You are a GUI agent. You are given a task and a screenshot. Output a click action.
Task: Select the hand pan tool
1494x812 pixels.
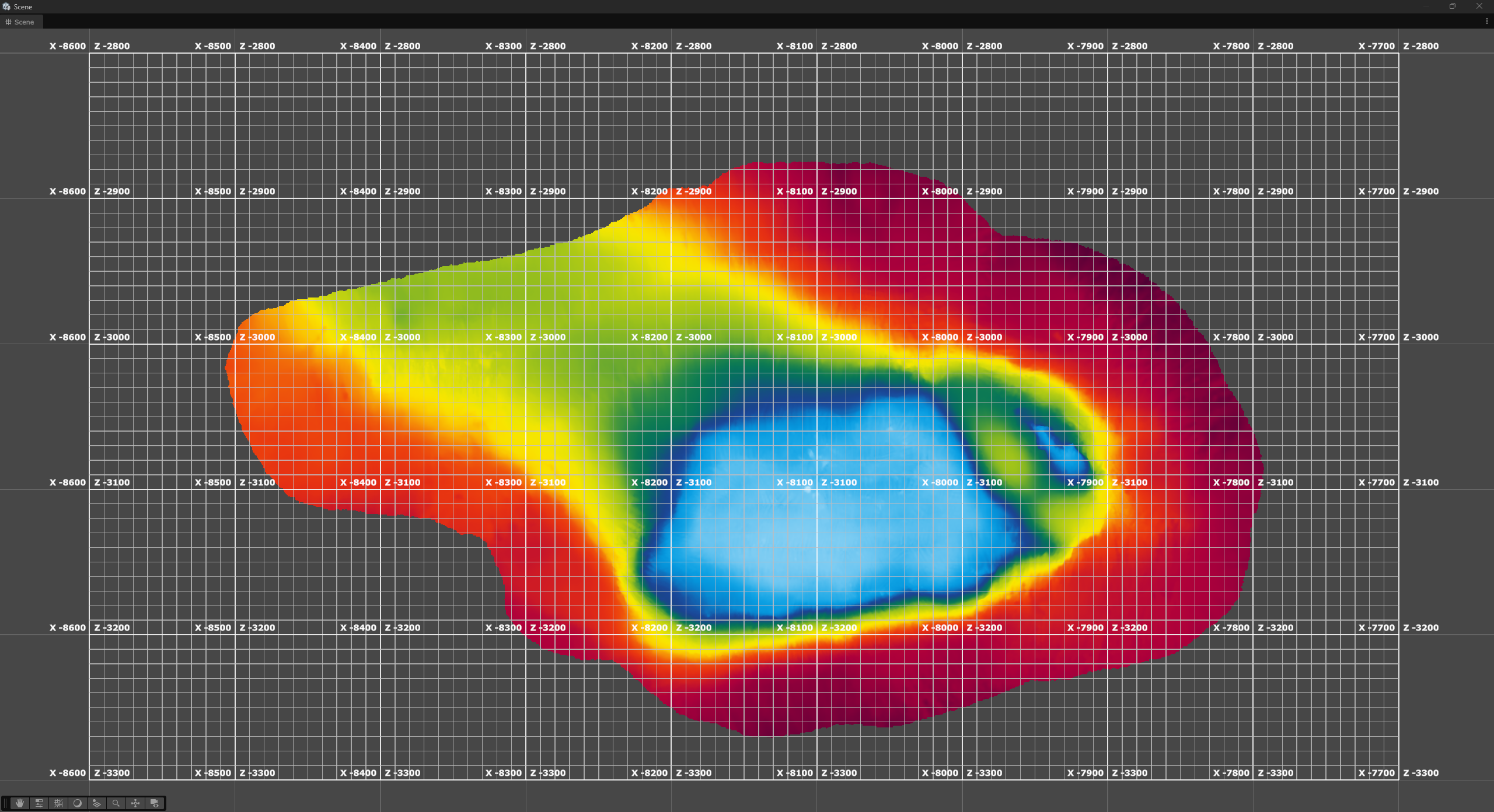pos(20,803)
